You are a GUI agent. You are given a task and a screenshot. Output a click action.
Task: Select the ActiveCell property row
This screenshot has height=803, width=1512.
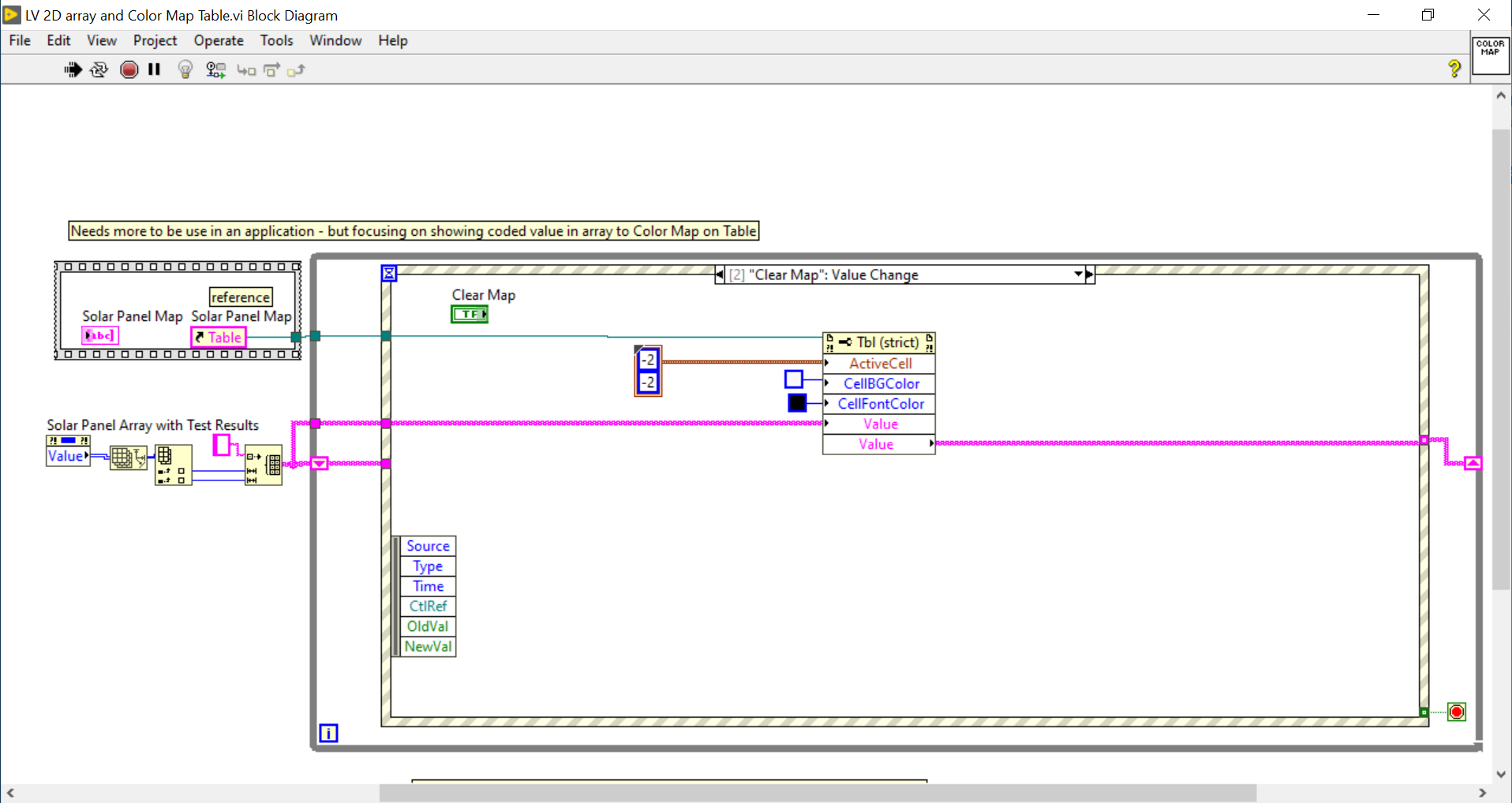[x=879, y=364]
